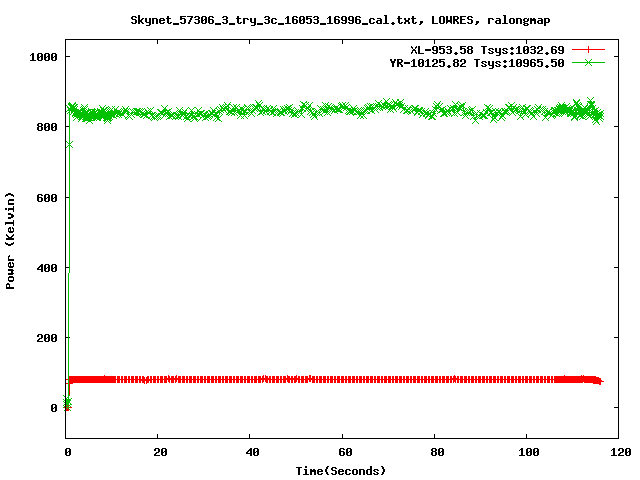Select the YR-10125.82 Tsys:10965.50 legend entry

coord(477,63)
